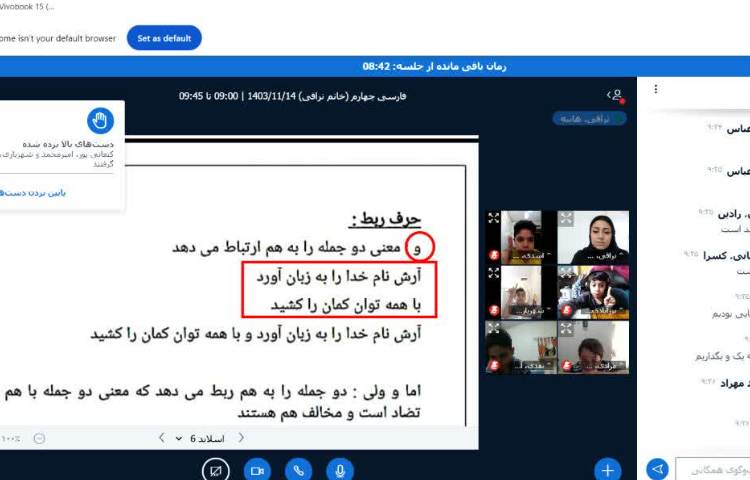
Task: Click the phone audio call button
Action: pos(298,469)
